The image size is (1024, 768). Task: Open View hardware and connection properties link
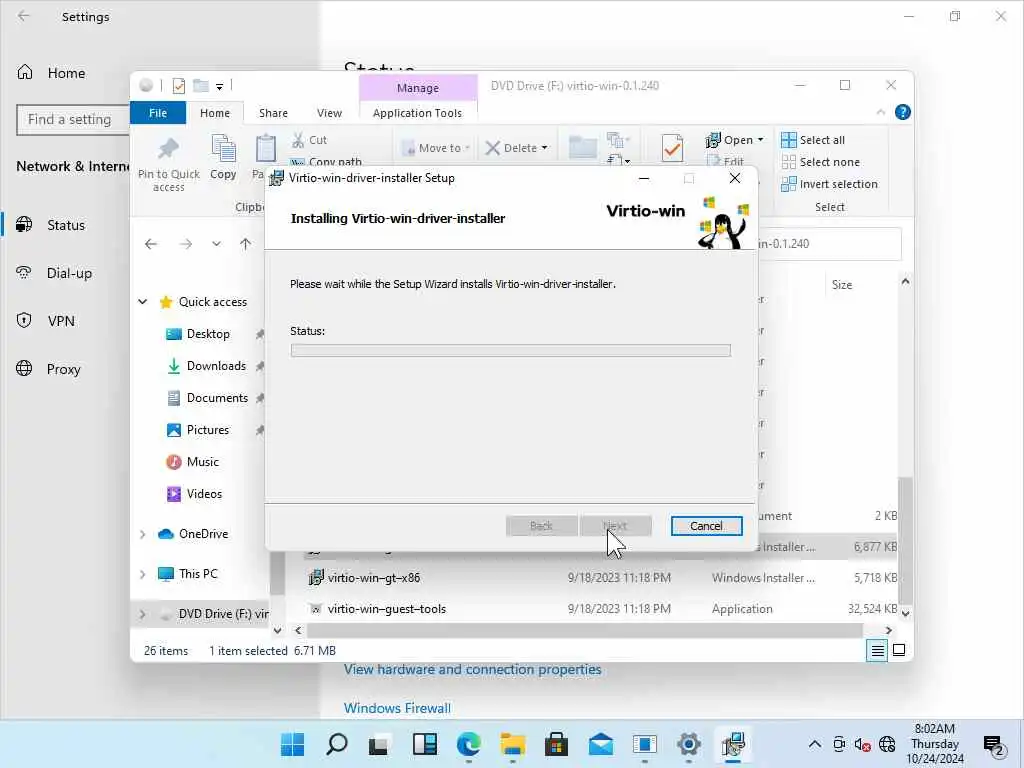pos(472,669)
